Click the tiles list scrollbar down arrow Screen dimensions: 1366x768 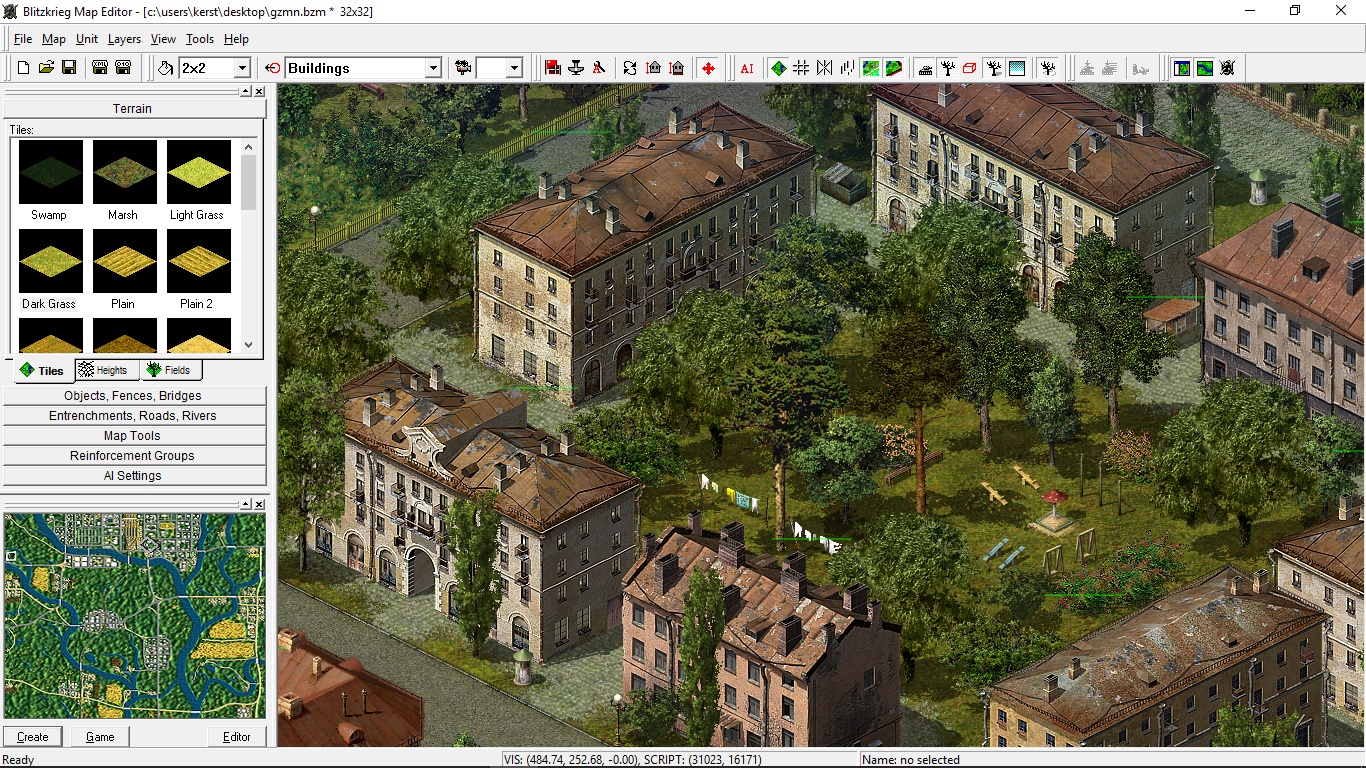coord(249,345)
